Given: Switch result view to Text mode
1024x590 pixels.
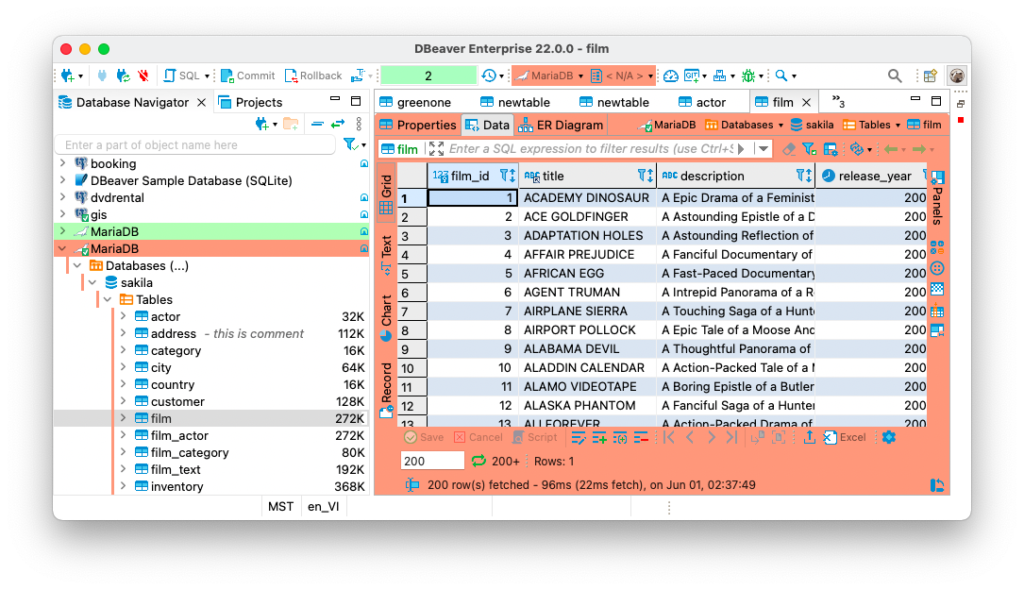Looking at the screenshot, I should click(386, 255).
